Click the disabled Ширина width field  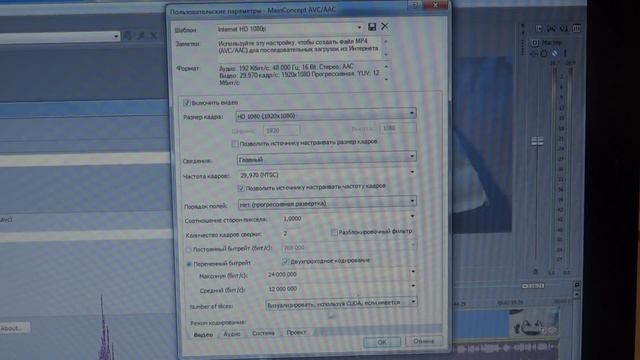pyautogui.click(x=282, y=131)
